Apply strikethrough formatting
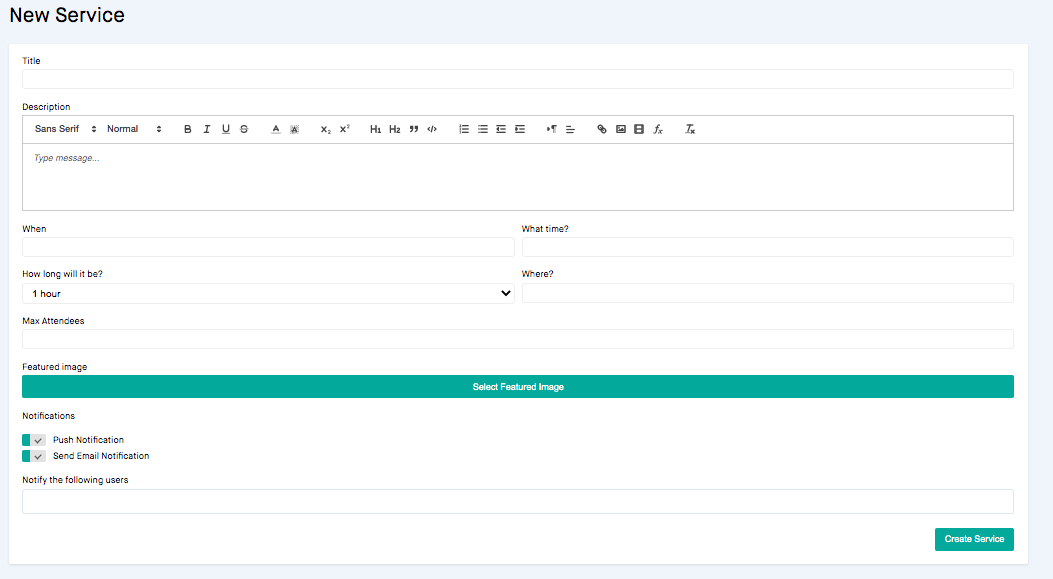Image resolution: width=1053 pixels, height=579 pixels. point(243,129)
